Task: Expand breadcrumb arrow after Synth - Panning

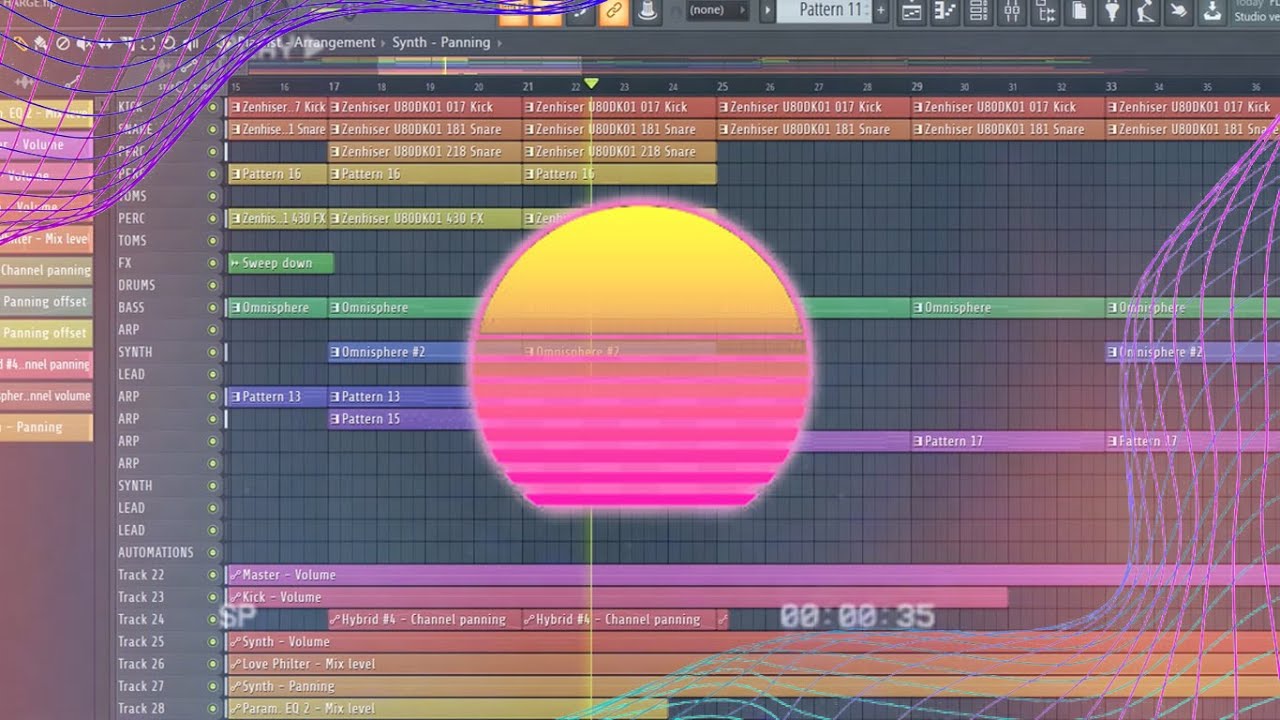Action: [x=499, y=43]
